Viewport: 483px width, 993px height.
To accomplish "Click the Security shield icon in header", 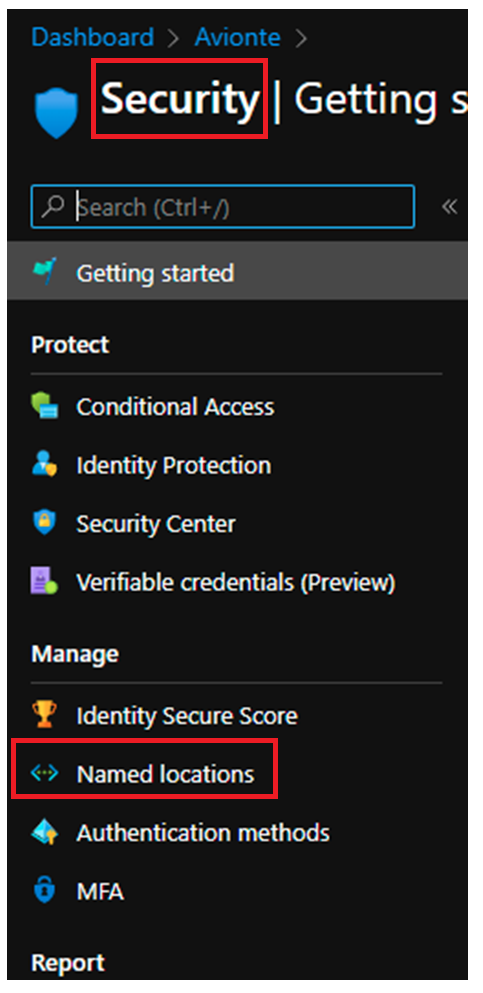I will (x=57, y=113).
